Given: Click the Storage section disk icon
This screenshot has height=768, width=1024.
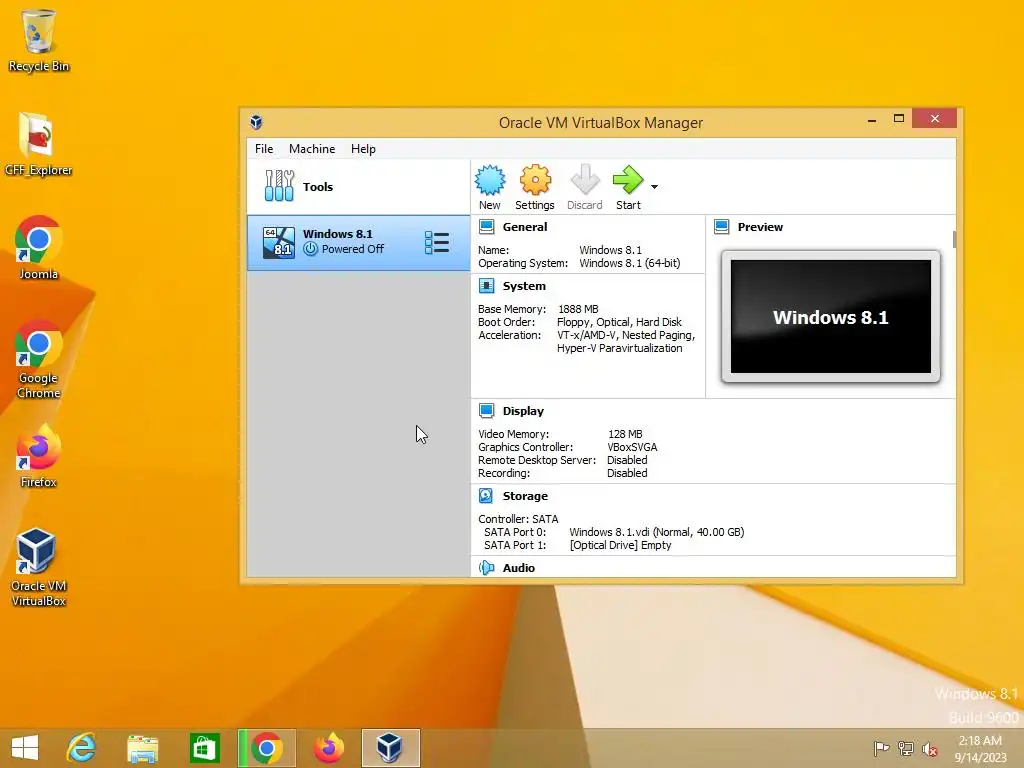Looking at the screenshot, I should point(487,496).
